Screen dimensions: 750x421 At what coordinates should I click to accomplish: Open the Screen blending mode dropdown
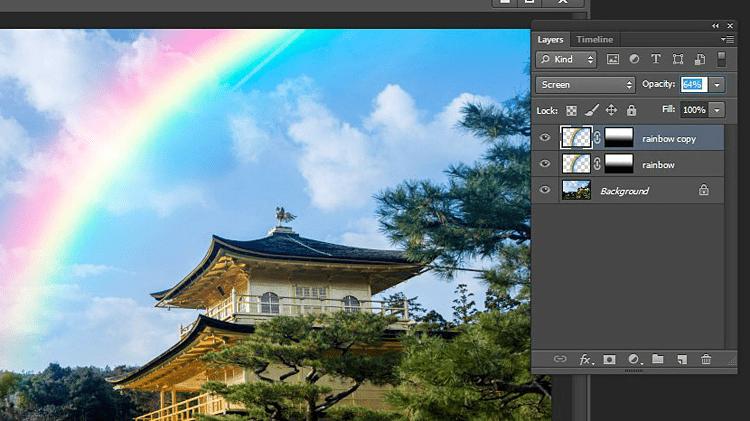coord(585,85)
